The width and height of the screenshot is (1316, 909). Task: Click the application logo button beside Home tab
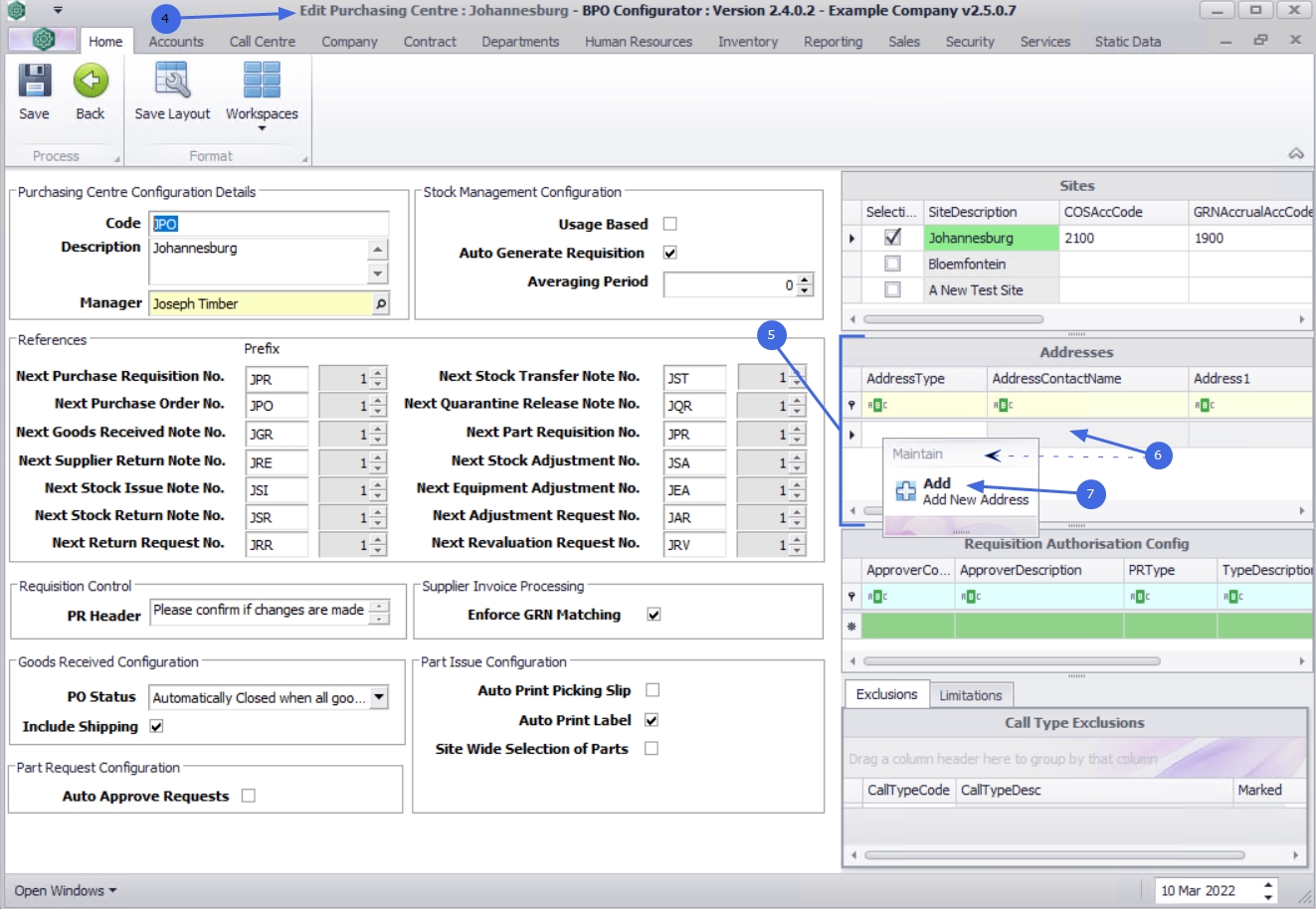click(x=42, y=40)
